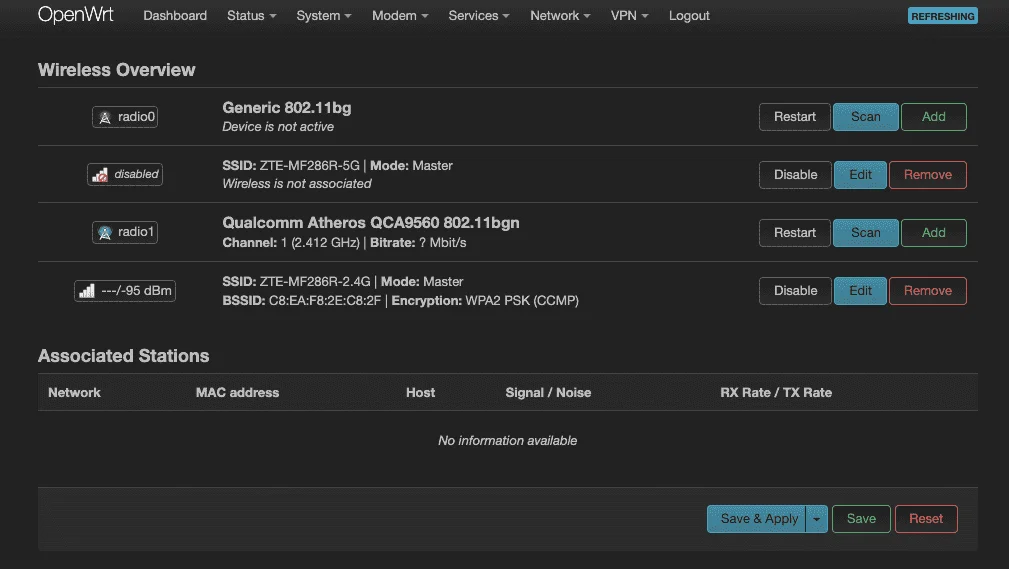Expand the Services menu

(479, 15)
